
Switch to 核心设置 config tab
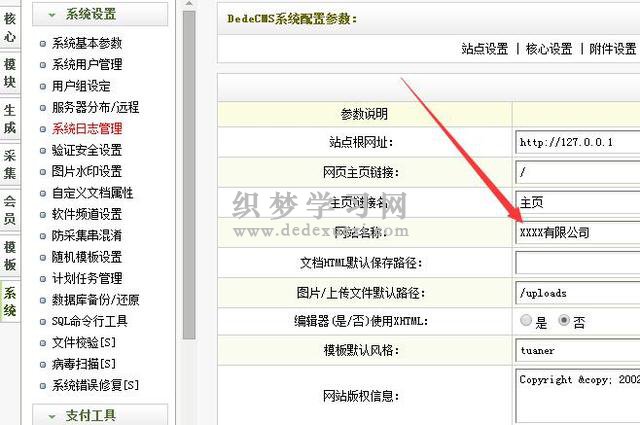point(549,48)
